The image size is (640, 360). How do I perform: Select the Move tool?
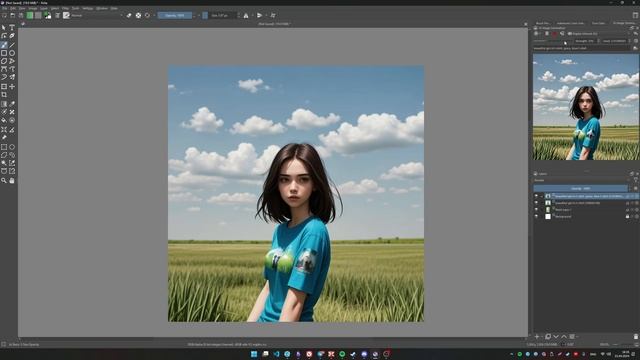click(x=12, y=87)
